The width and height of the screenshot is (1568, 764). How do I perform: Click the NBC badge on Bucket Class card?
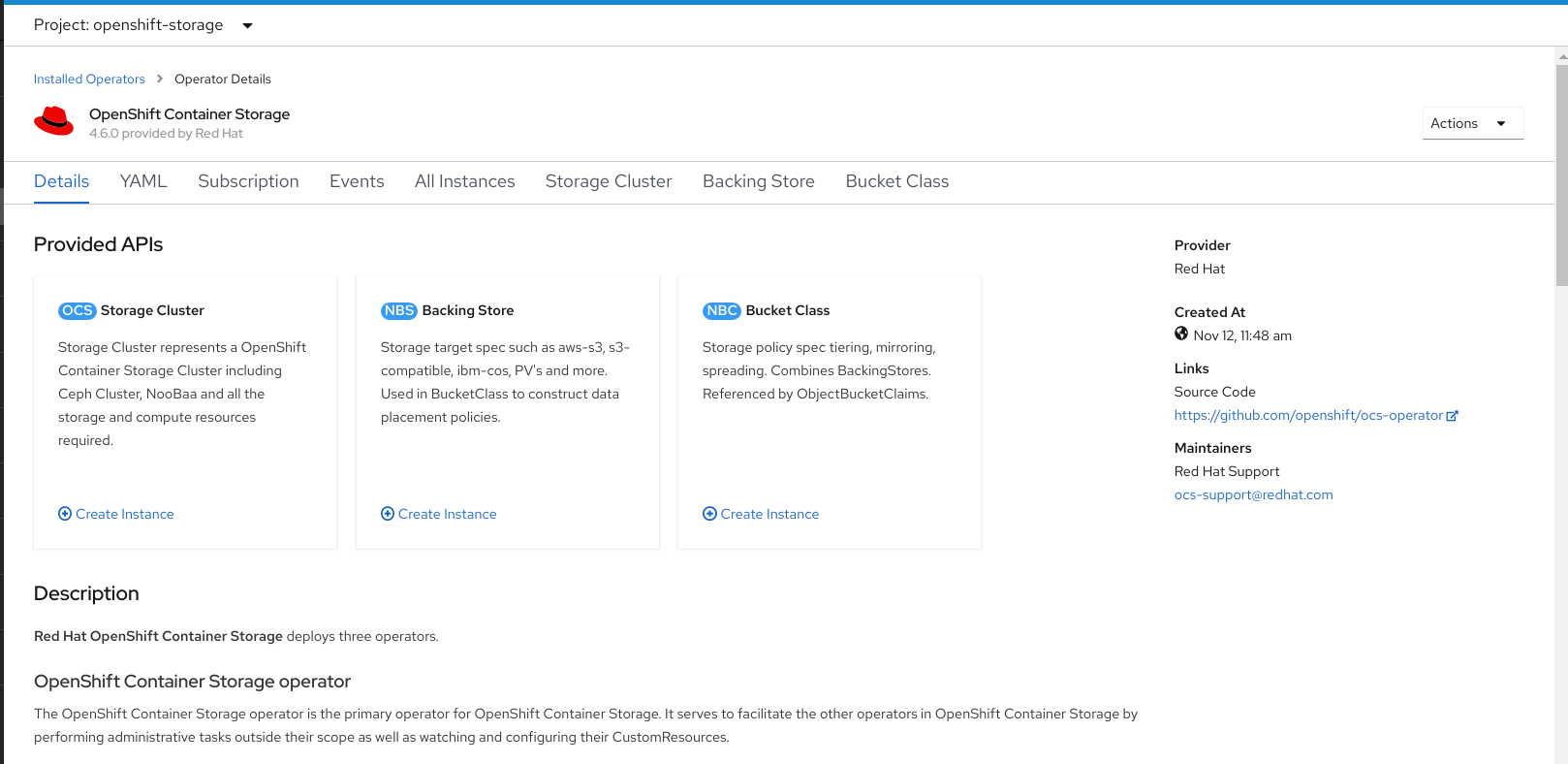721,311
